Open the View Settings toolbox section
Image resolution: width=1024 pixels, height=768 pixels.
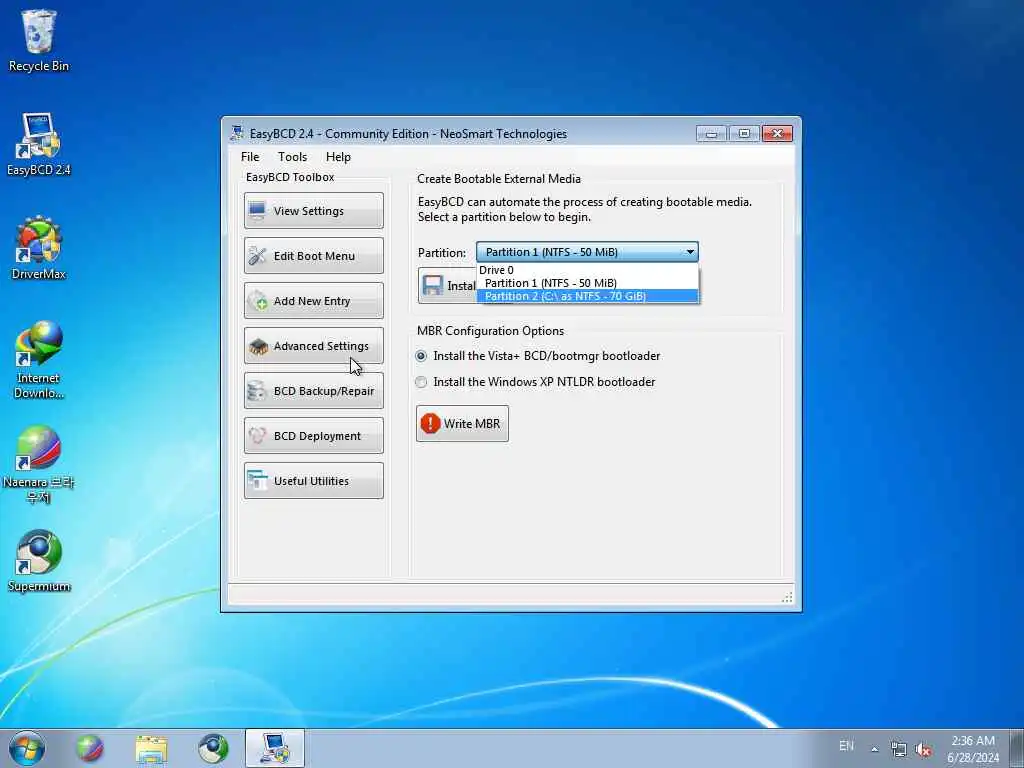click(313, 210)
